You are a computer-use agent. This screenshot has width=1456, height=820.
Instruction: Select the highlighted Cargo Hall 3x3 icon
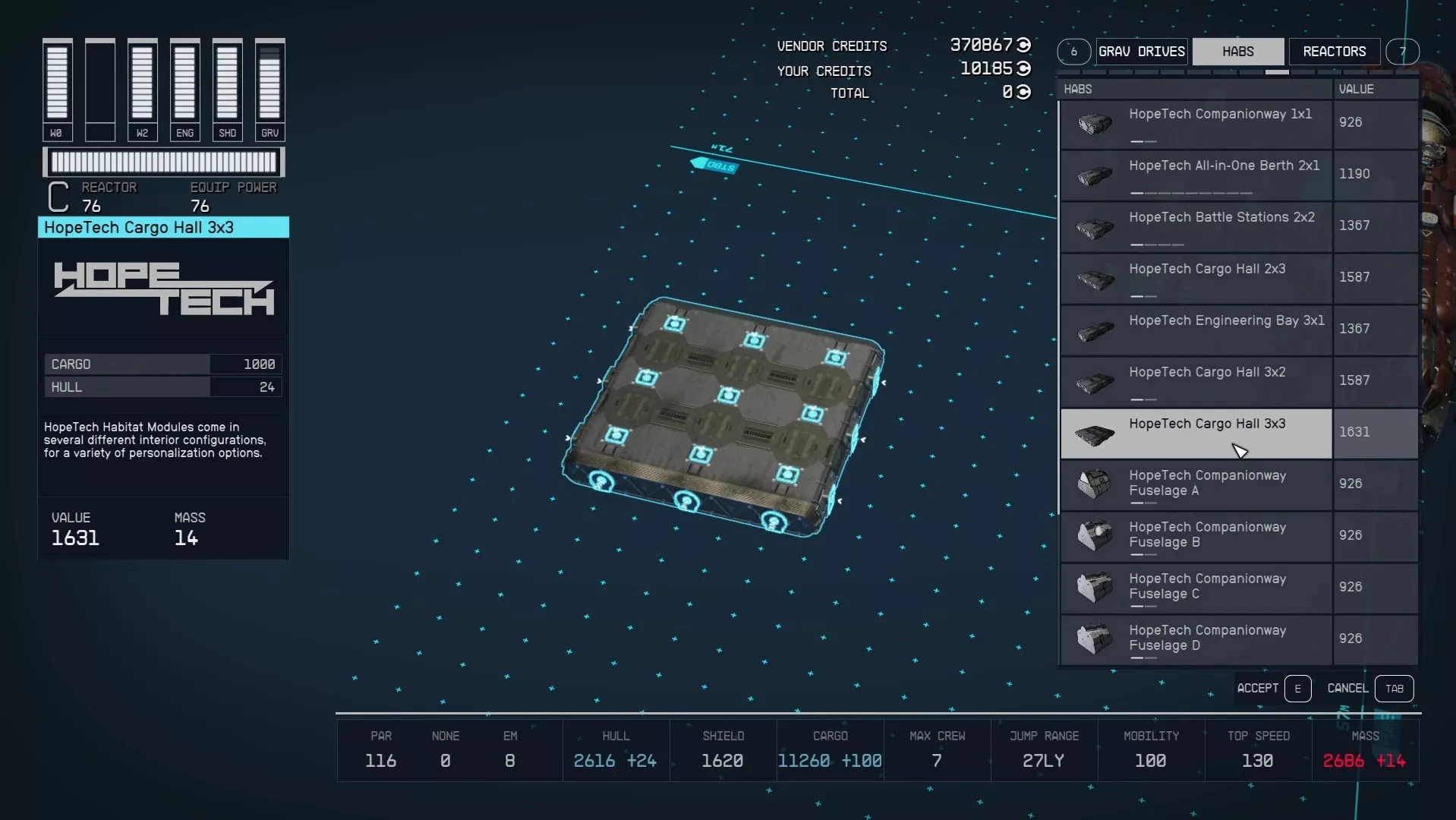click(1095, 434)
